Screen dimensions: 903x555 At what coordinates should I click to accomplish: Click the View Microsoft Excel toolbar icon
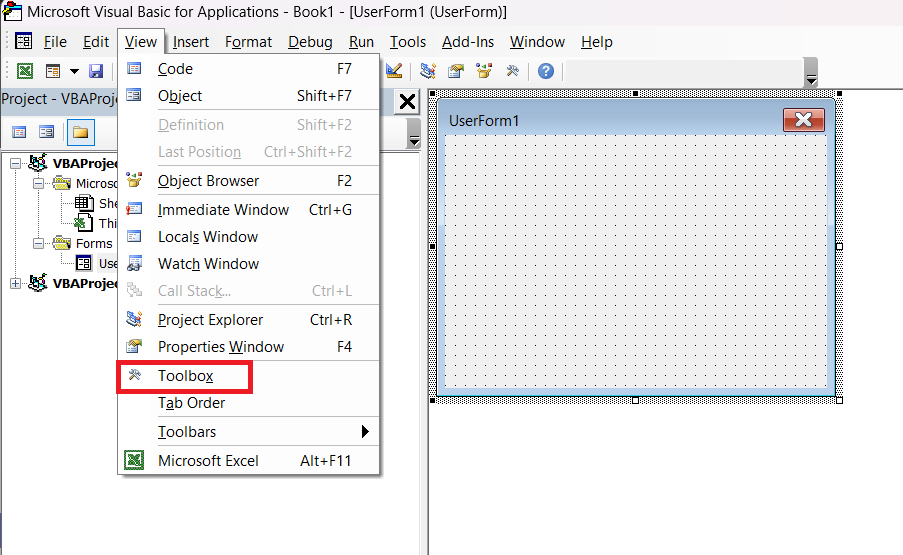[x=25, y=71]
